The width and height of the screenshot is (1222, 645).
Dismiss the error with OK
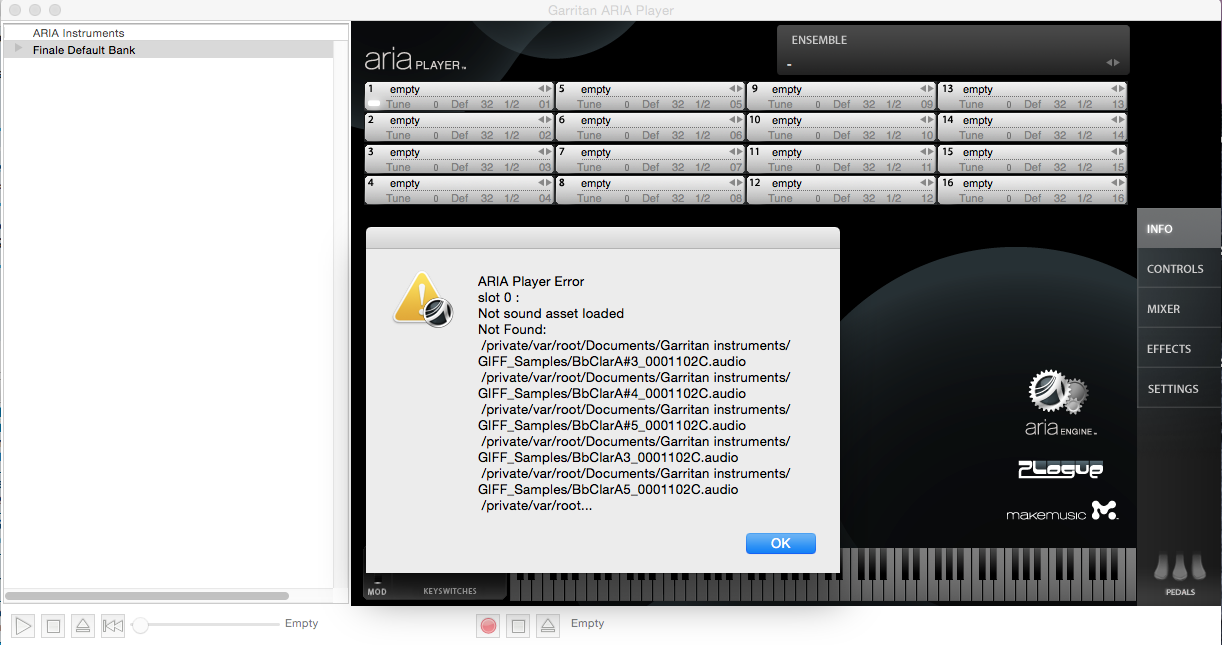780,543
